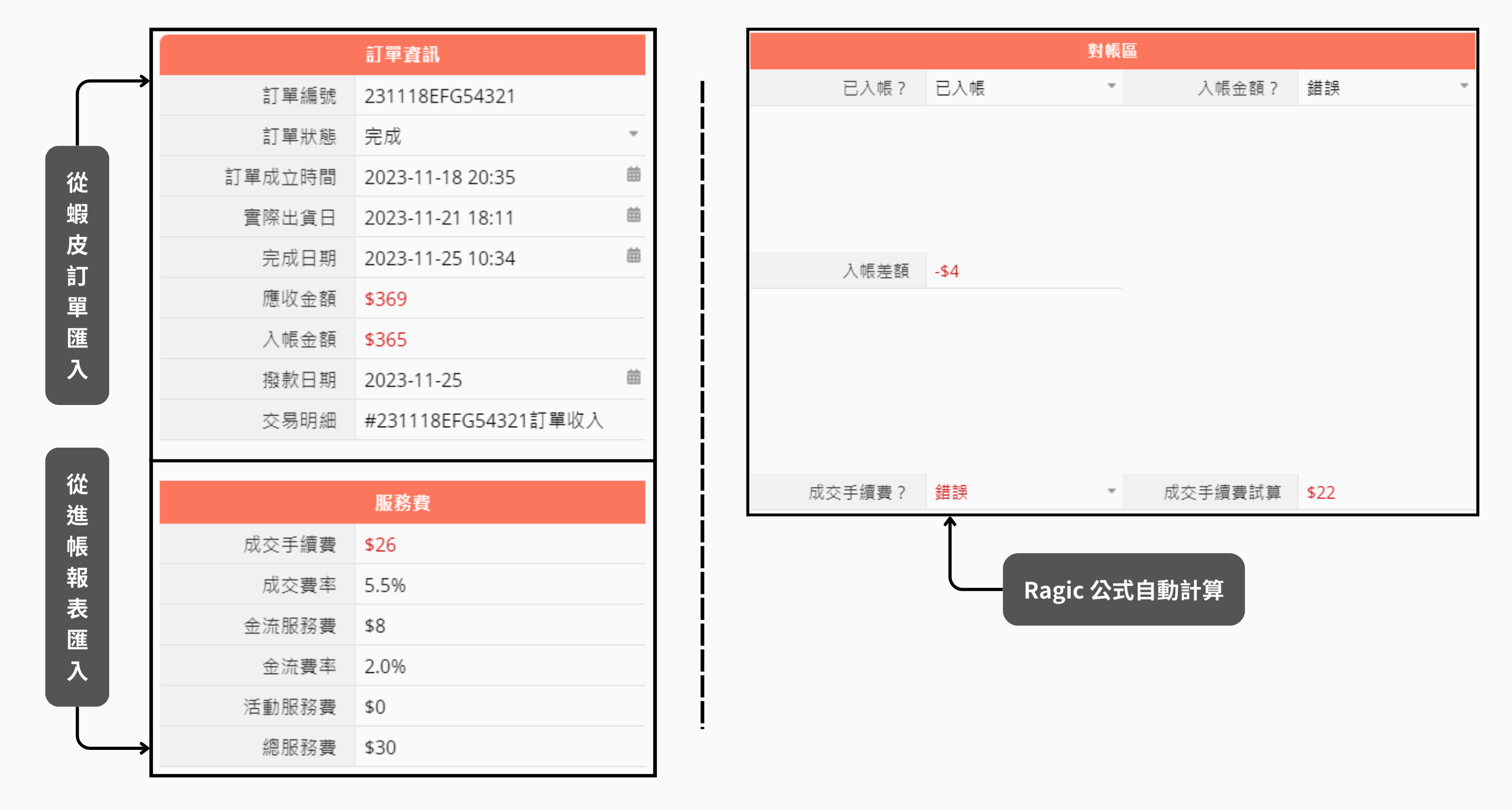Image resolution: width=1512 pixels, height=810 pixels.
Task: Click the 已入帳？ field label
Action: point(875,88)
